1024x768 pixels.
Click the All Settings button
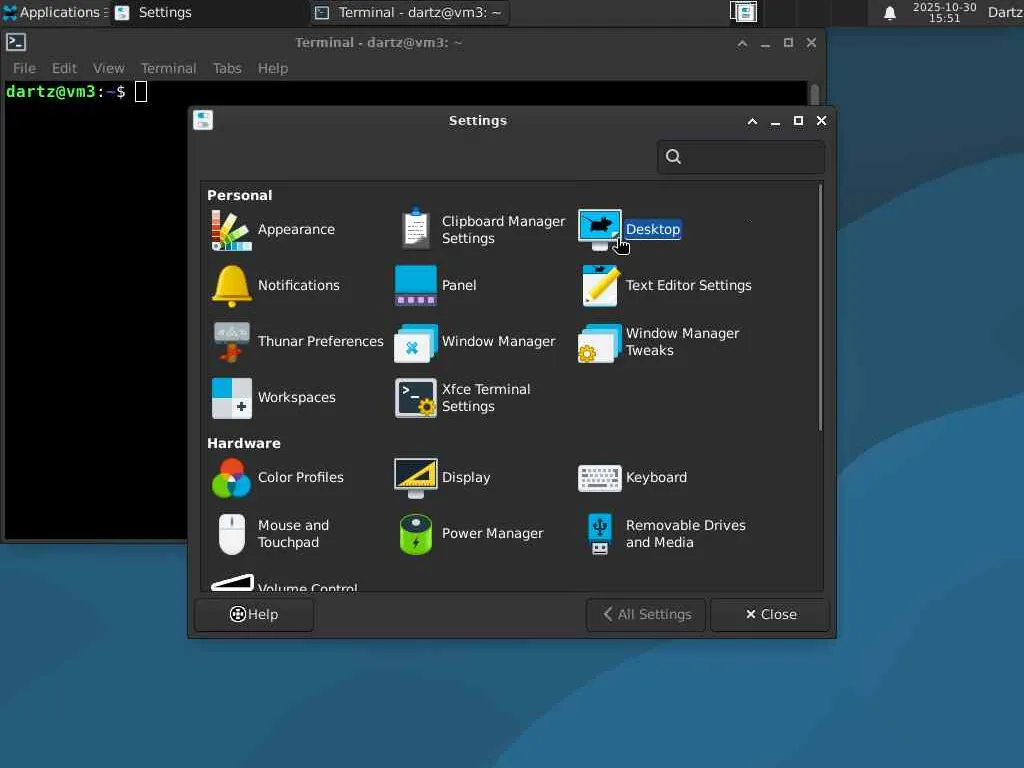click(x=646, y=615)
